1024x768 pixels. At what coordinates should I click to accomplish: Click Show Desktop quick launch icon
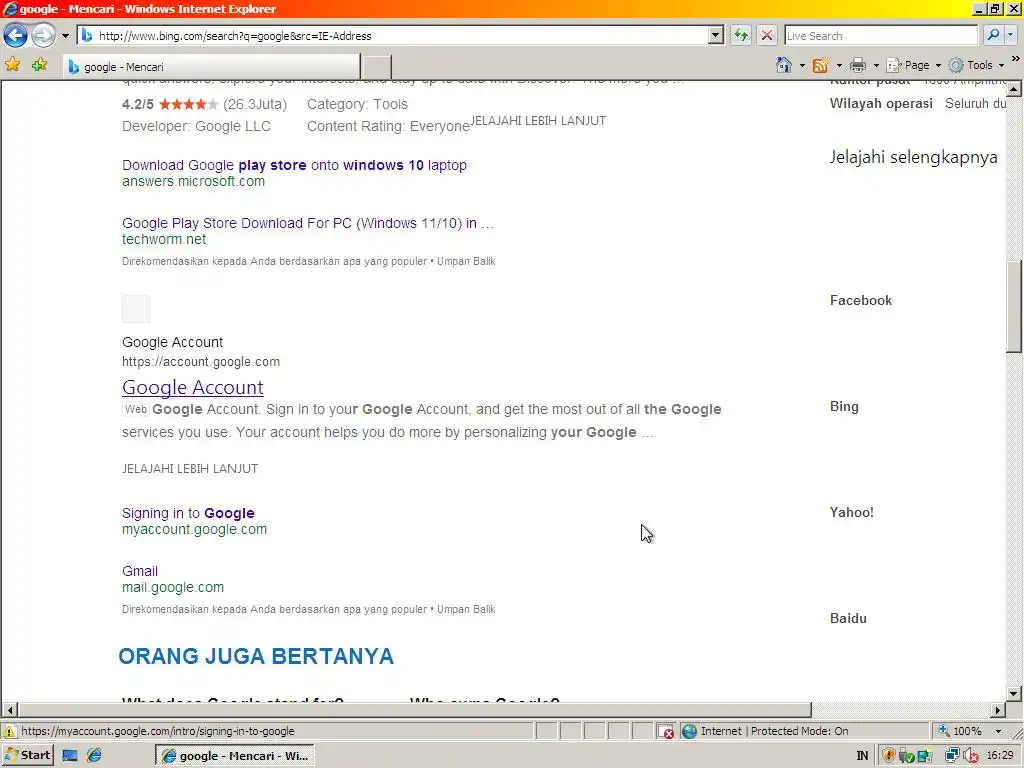tap(70, 756)
